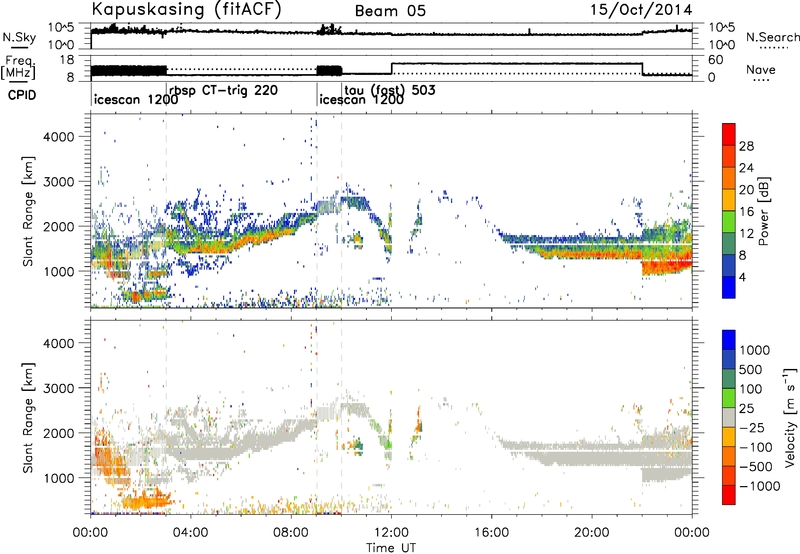Click the "N.Search" legend label
800x554 pixels.
click(x=772, y=37)
